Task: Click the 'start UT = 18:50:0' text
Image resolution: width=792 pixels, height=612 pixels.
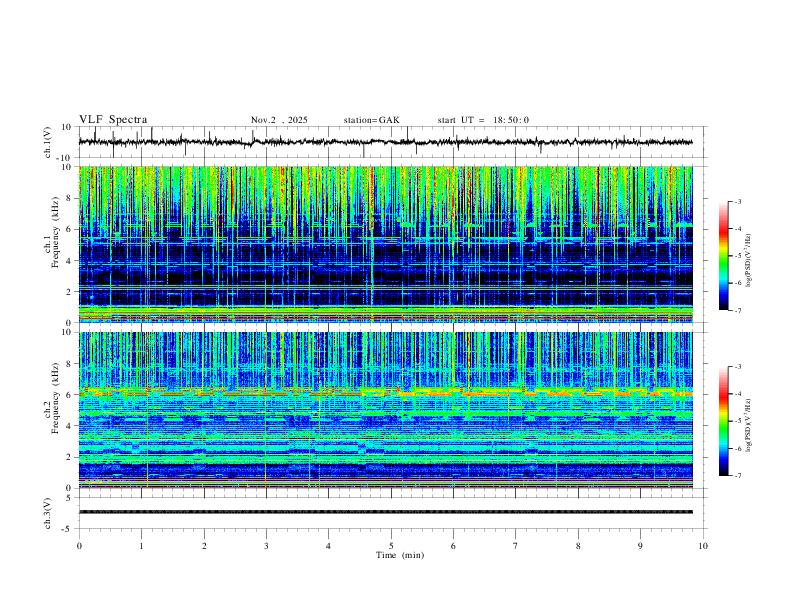Action: [x=483, y=120]
